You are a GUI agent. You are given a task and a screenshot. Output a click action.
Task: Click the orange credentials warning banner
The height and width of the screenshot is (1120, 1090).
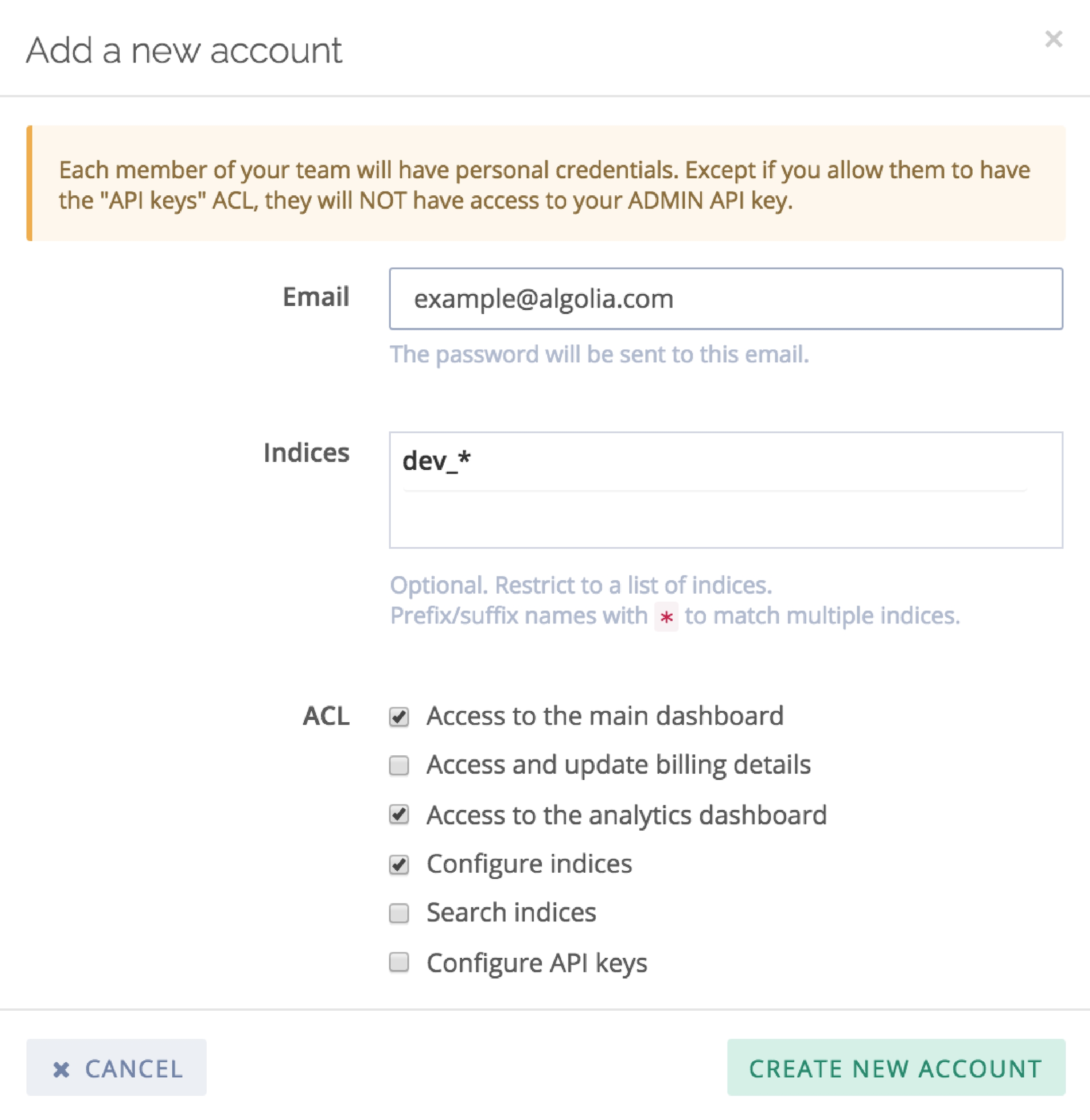tap(545, 184)
